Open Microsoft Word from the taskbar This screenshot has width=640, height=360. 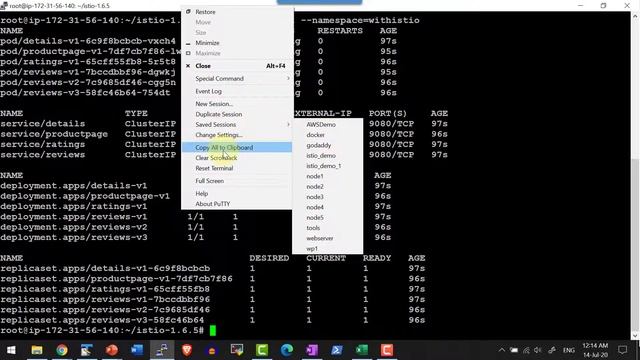coord(137,350)
